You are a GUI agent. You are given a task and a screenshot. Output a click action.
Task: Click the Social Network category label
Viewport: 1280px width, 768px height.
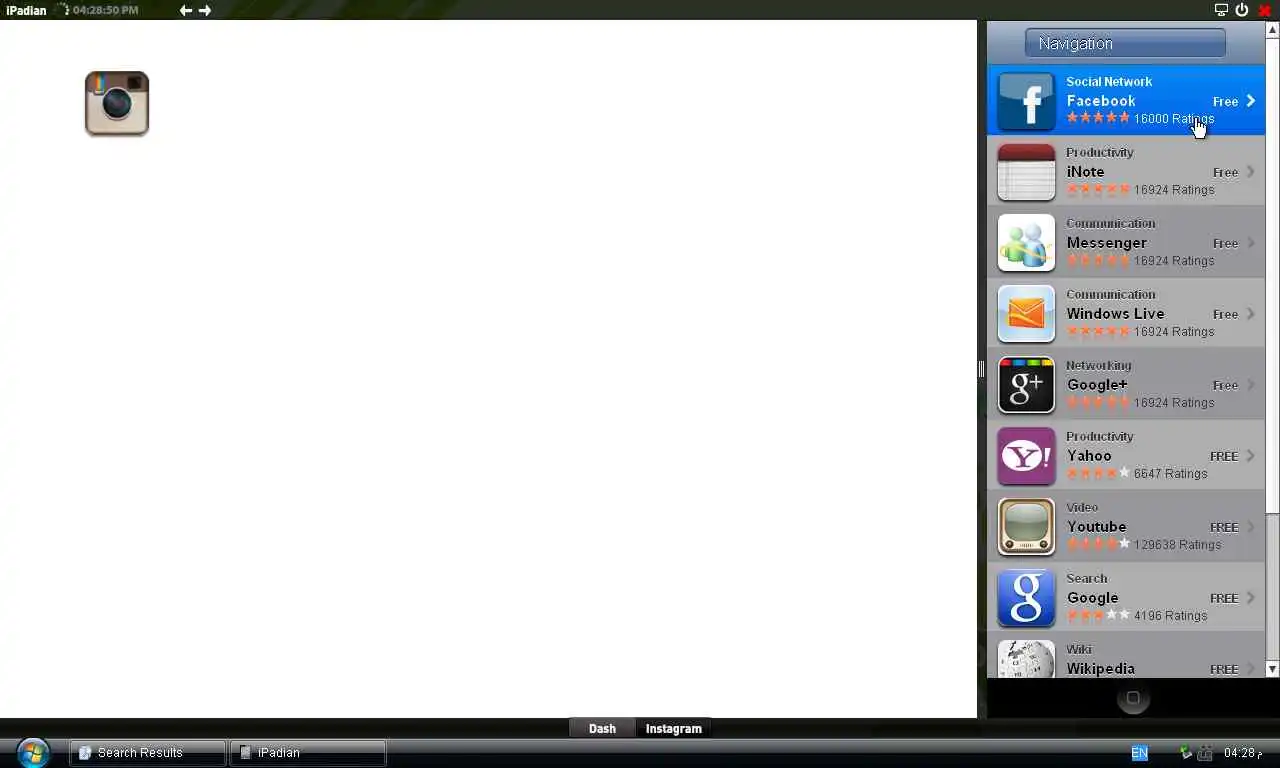point(1109,82)
